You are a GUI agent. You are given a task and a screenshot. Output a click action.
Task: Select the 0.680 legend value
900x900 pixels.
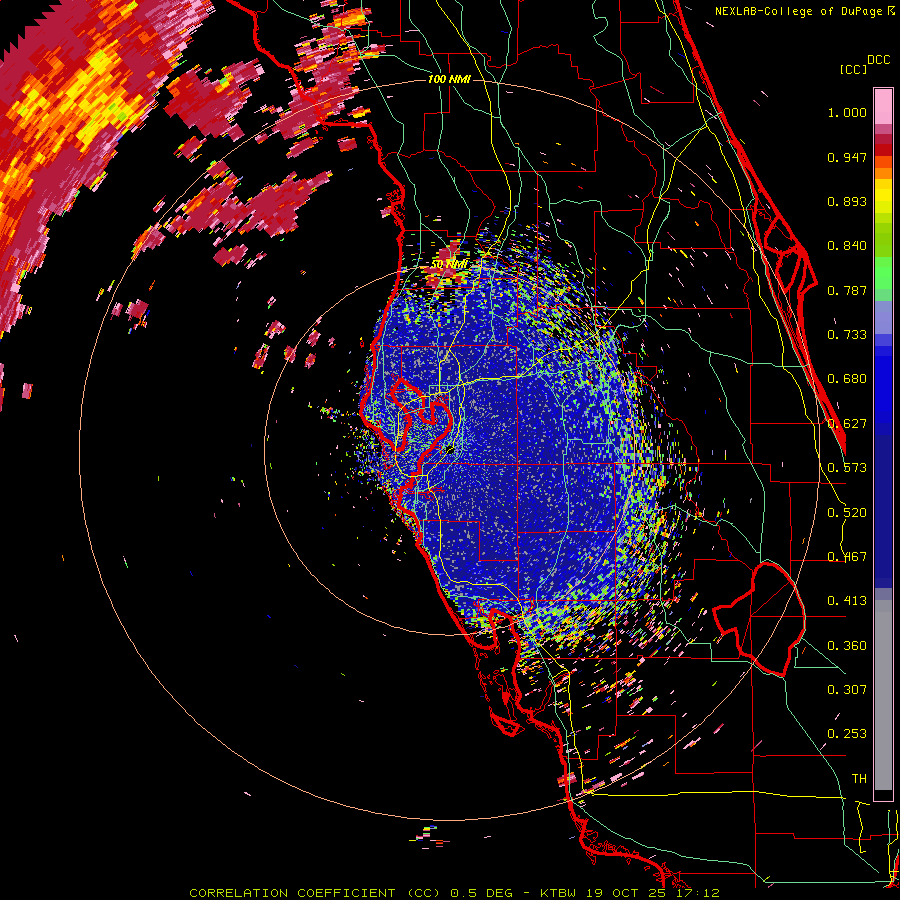[847, 379]
